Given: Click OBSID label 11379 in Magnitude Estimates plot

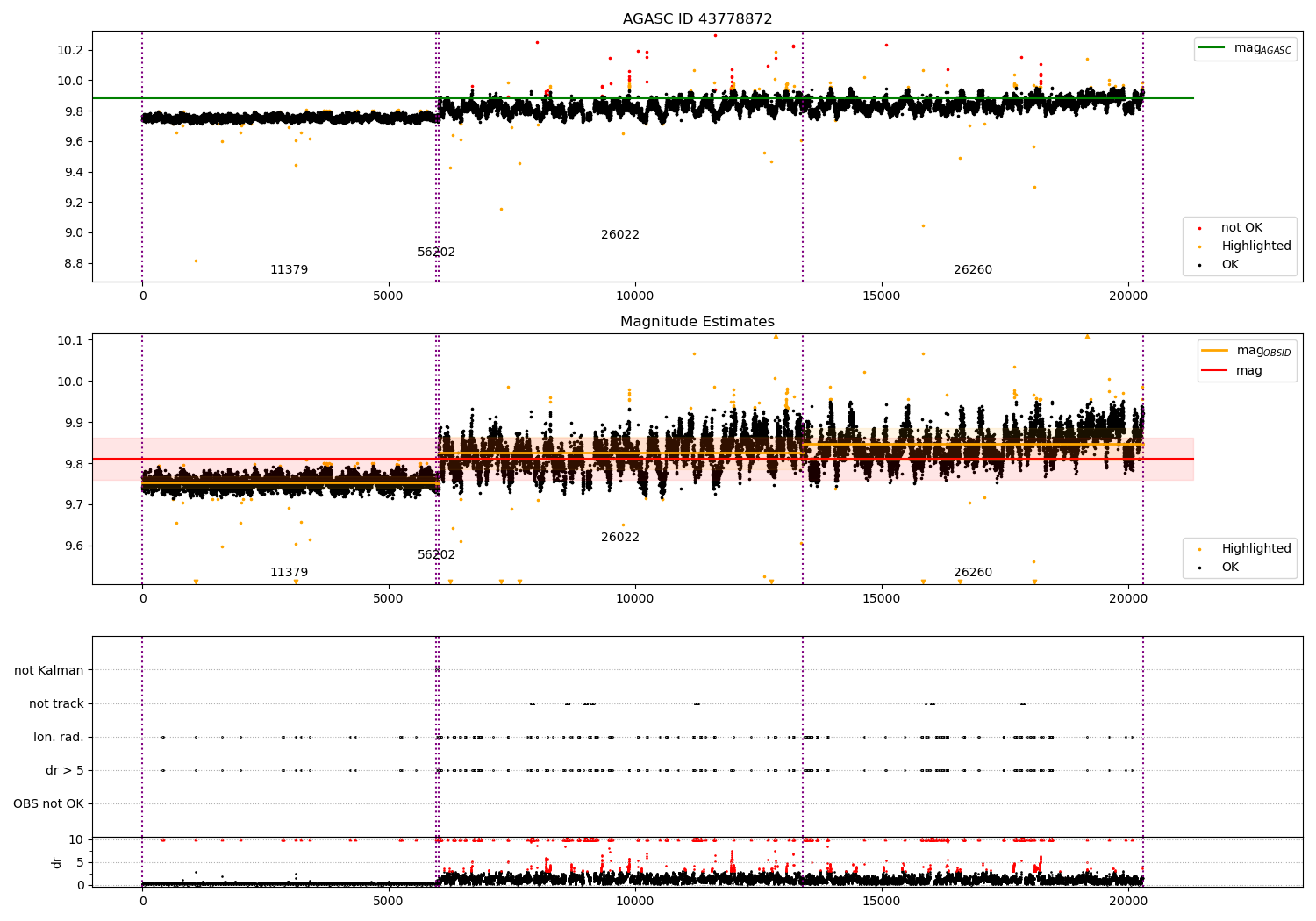Looking at the screenshot, I should coord(290,573).
